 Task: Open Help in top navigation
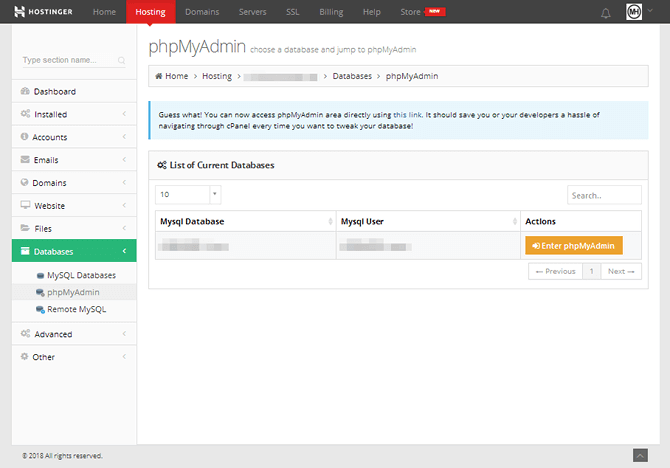(372, 12)
